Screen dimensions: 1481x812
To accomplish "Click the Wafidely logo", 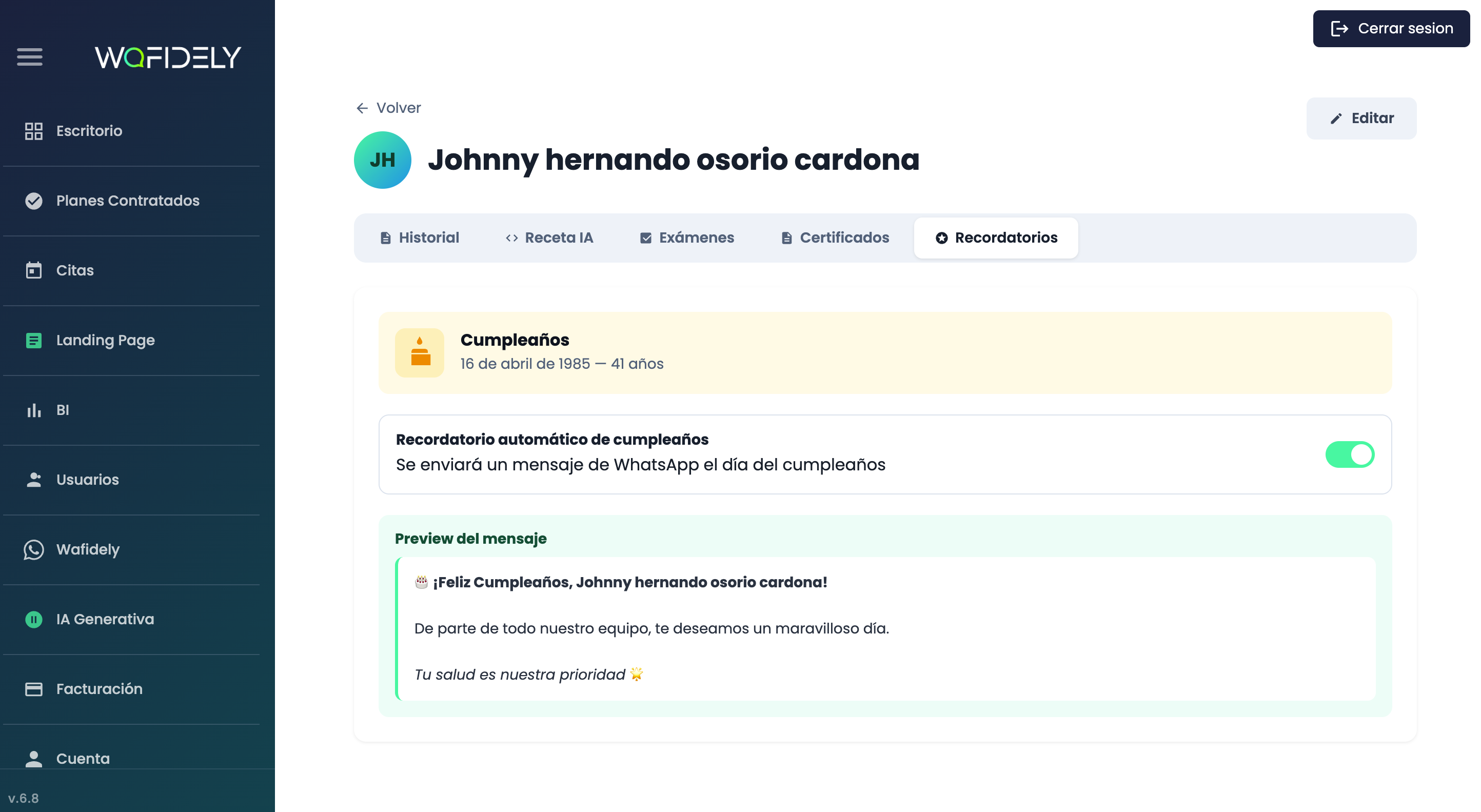I will pyautogui.click(x=168, y=57).
